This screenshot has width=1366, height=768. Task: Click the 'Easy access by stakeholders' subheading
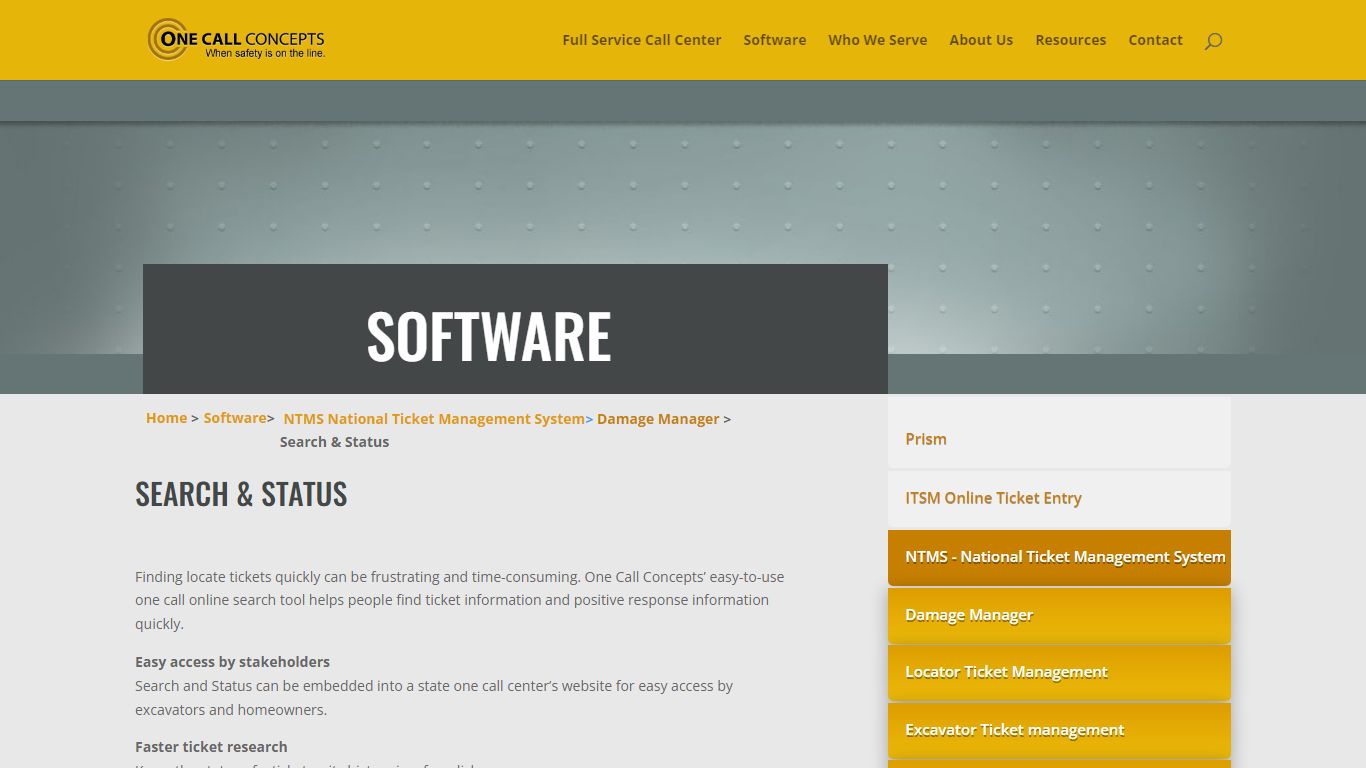[x=232, y=662]
